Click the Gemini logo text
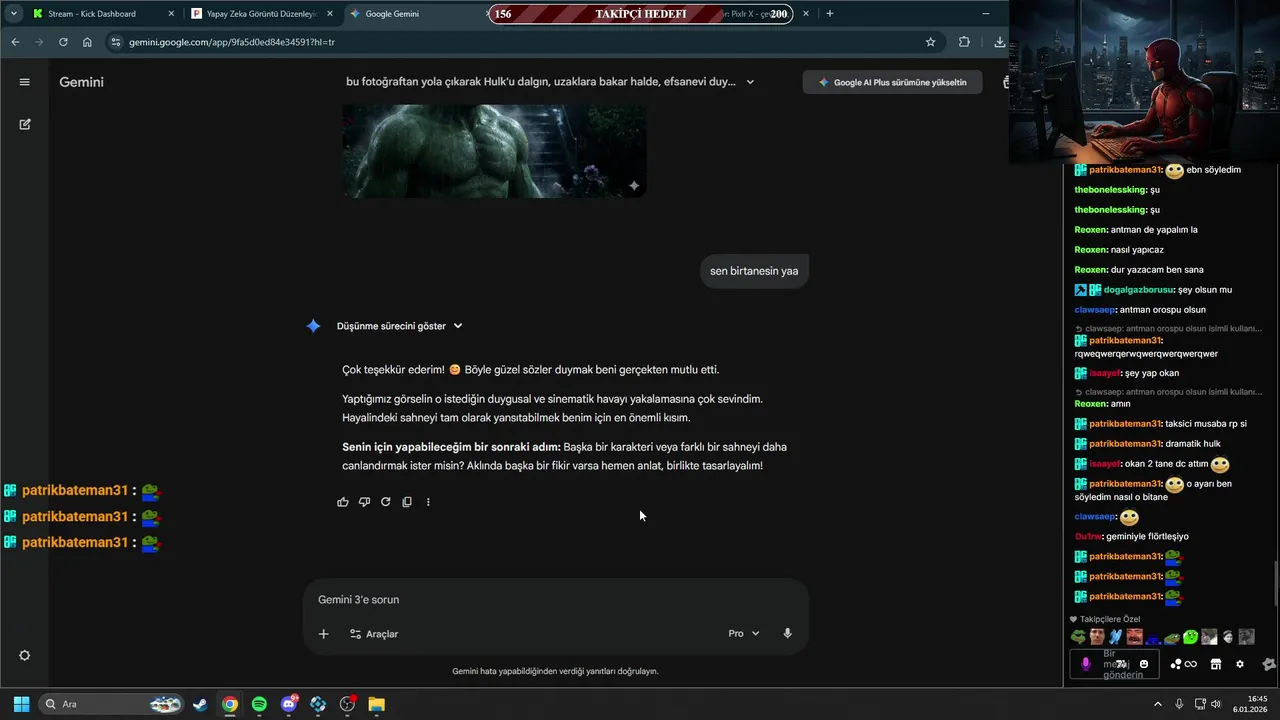The width and height of the screenshot is (1280, 720). 81,82
